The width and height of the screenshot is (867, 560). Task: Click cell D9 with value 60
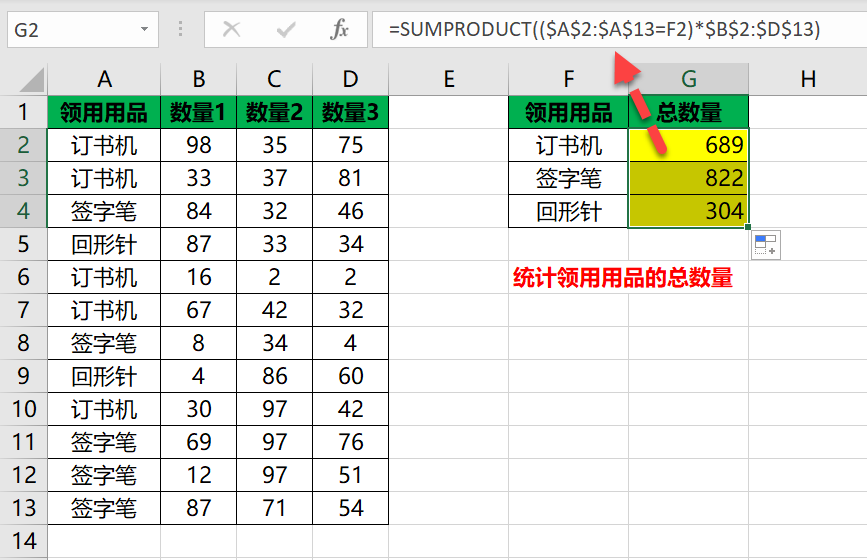click(x=351, y=376)
